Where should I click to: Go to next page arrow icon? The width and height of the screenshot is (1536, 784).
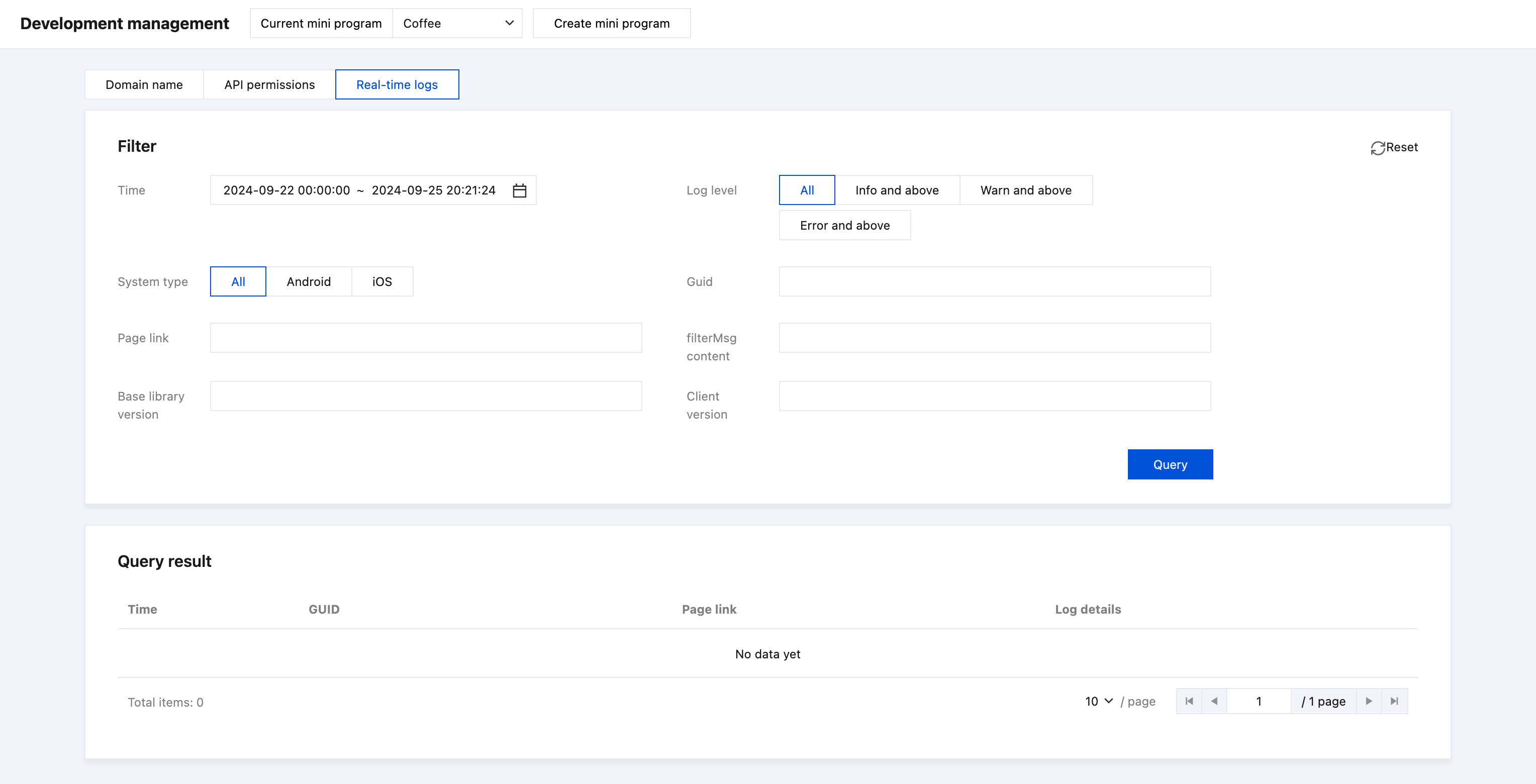1369,701
